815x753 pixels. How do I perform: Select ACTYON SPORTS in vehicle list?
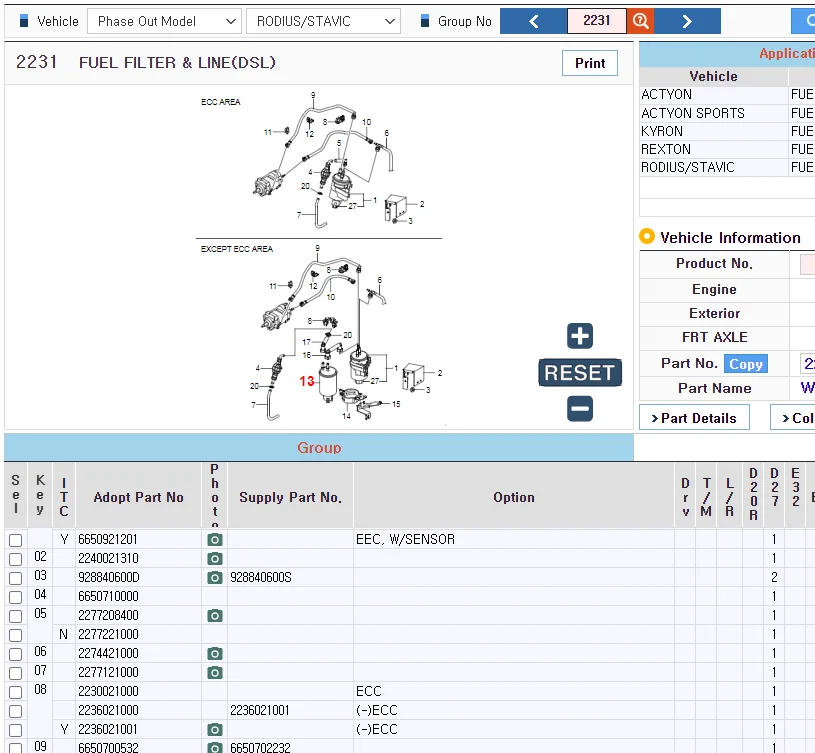693,113
